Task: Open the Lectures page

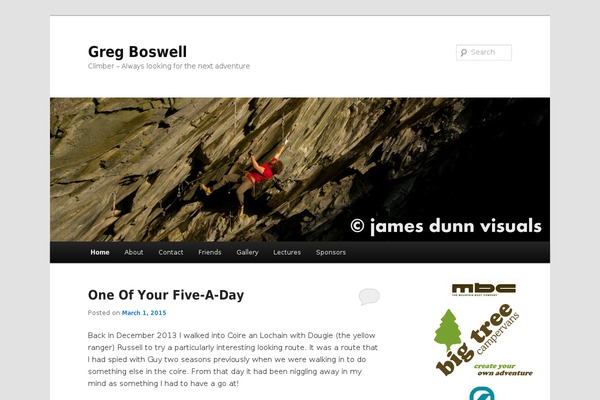Action: (x=287, y=252)
